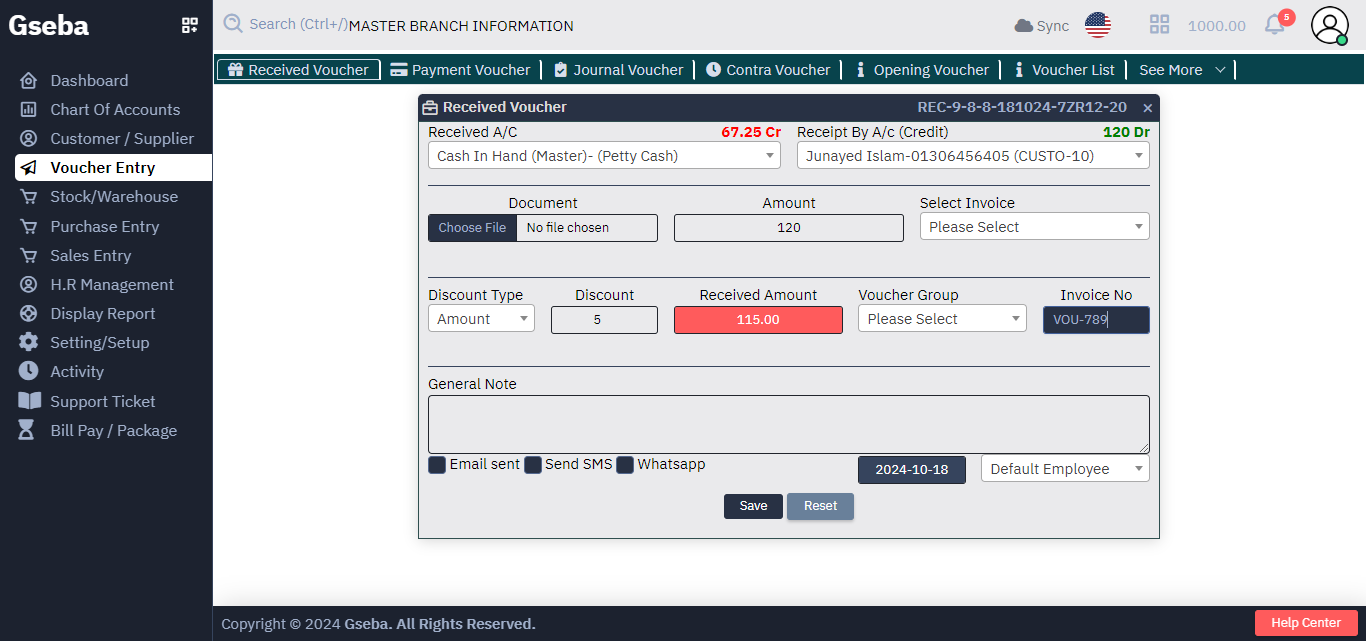Open notifications via the bell icon

[1273, 25]
